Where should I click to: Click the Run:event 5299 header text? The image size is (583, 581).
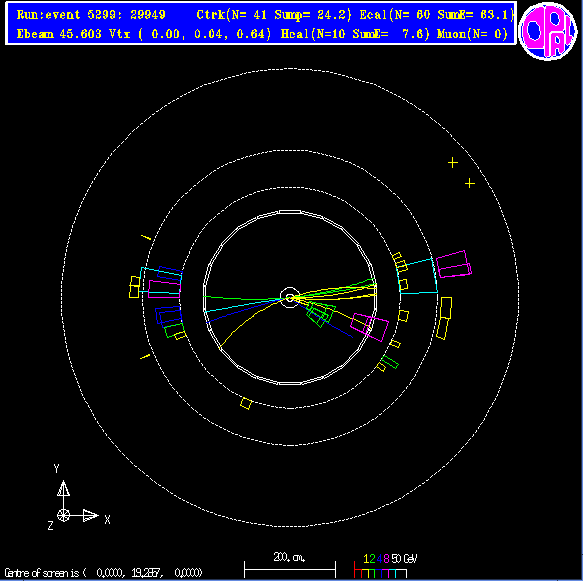91,15
